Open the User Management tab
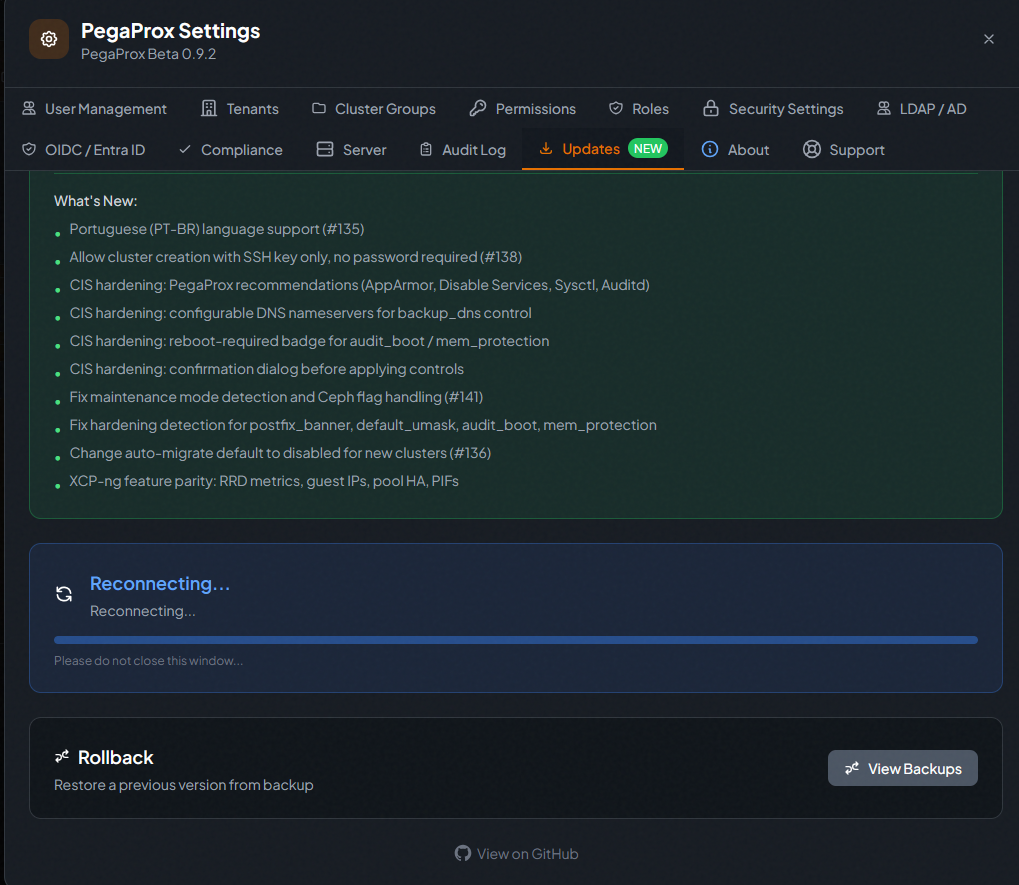The image size is (1019, 885). pos(94,109)
